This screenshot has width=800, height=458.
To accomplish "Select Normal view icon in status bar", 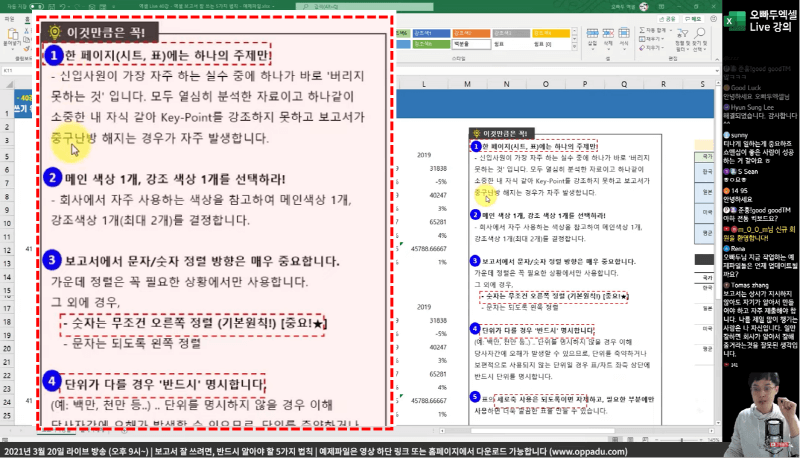I will tap(616, 439).
